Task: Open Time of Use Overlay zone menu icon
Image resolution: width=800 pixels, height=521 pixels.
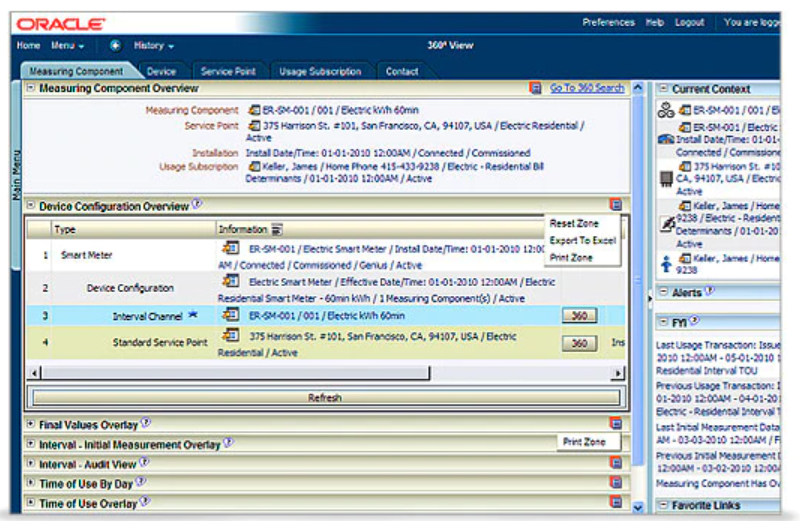Action: (x=616, y=502)
